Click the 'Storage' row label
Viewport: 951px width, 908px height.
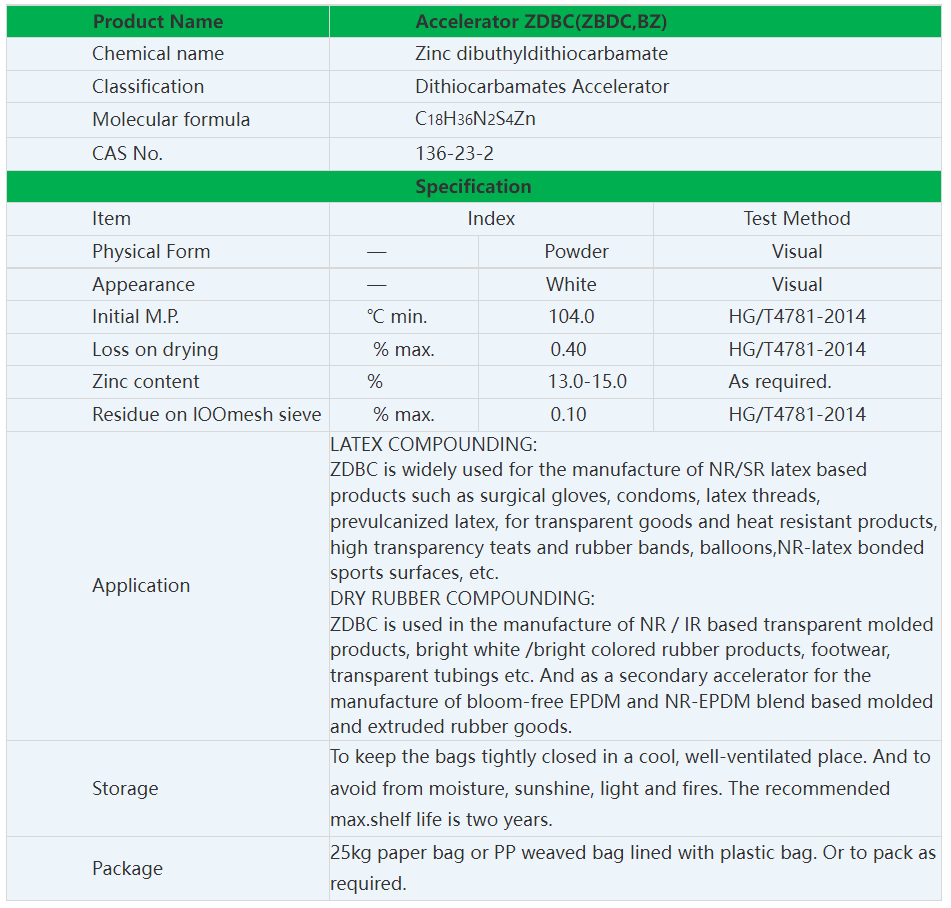click(125, 789)
